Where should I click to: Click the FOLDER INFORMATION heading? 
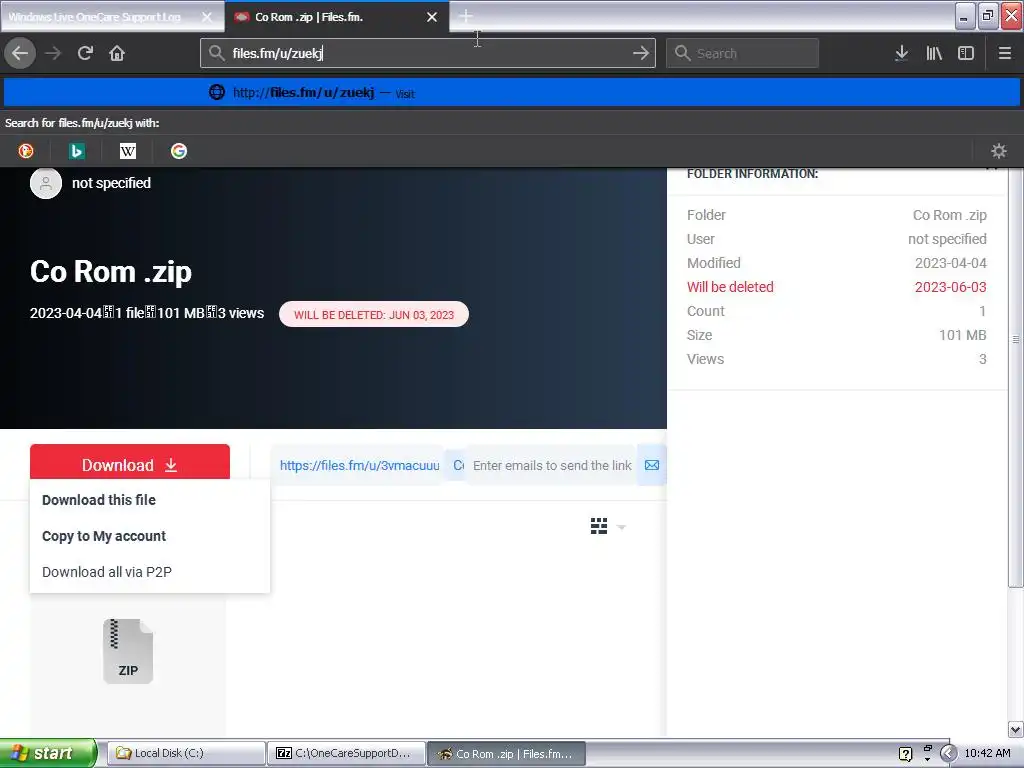(752, 174)
